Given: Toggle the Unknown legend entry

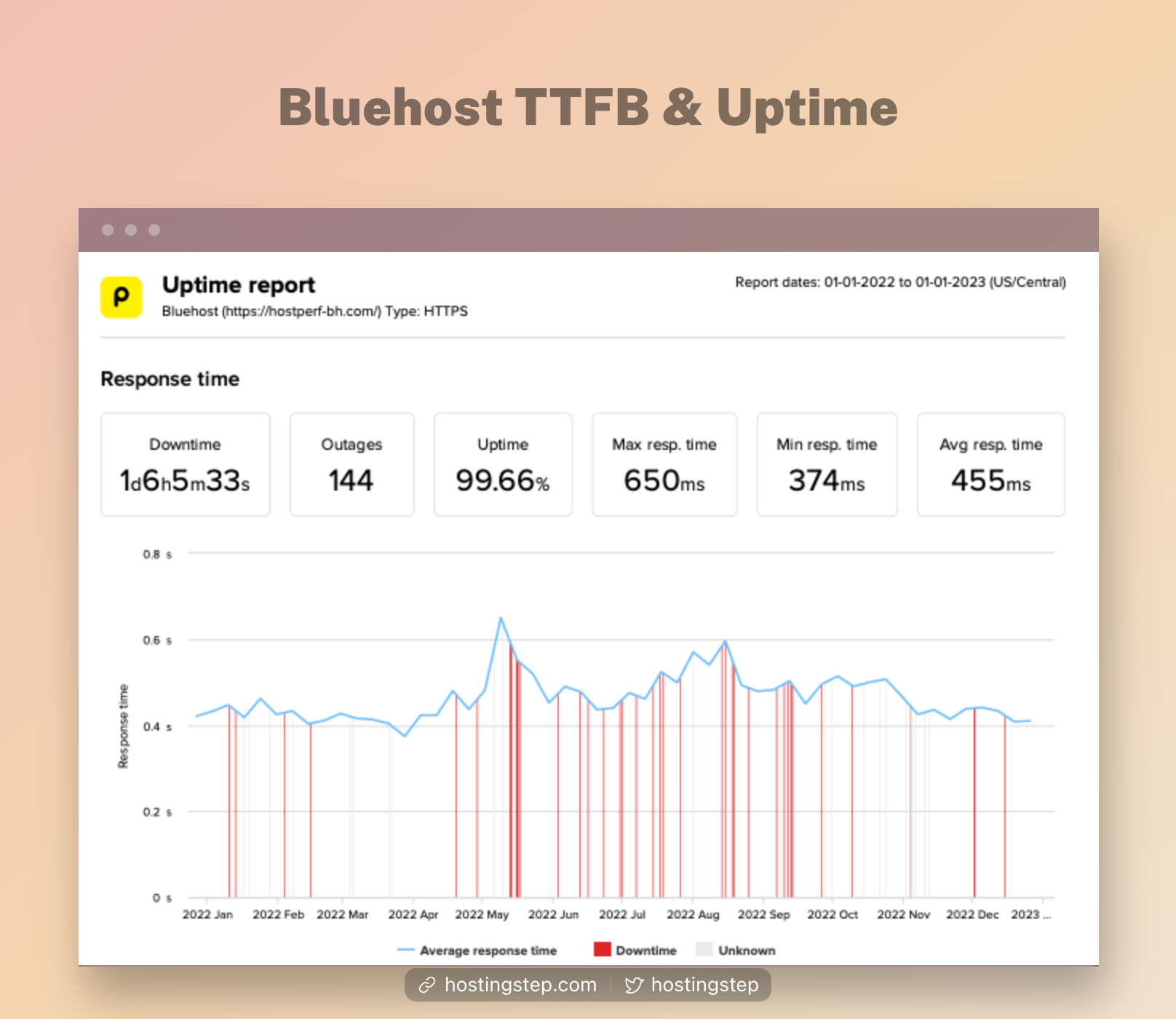Looking at the screenshot, I should tap(736, 951).
